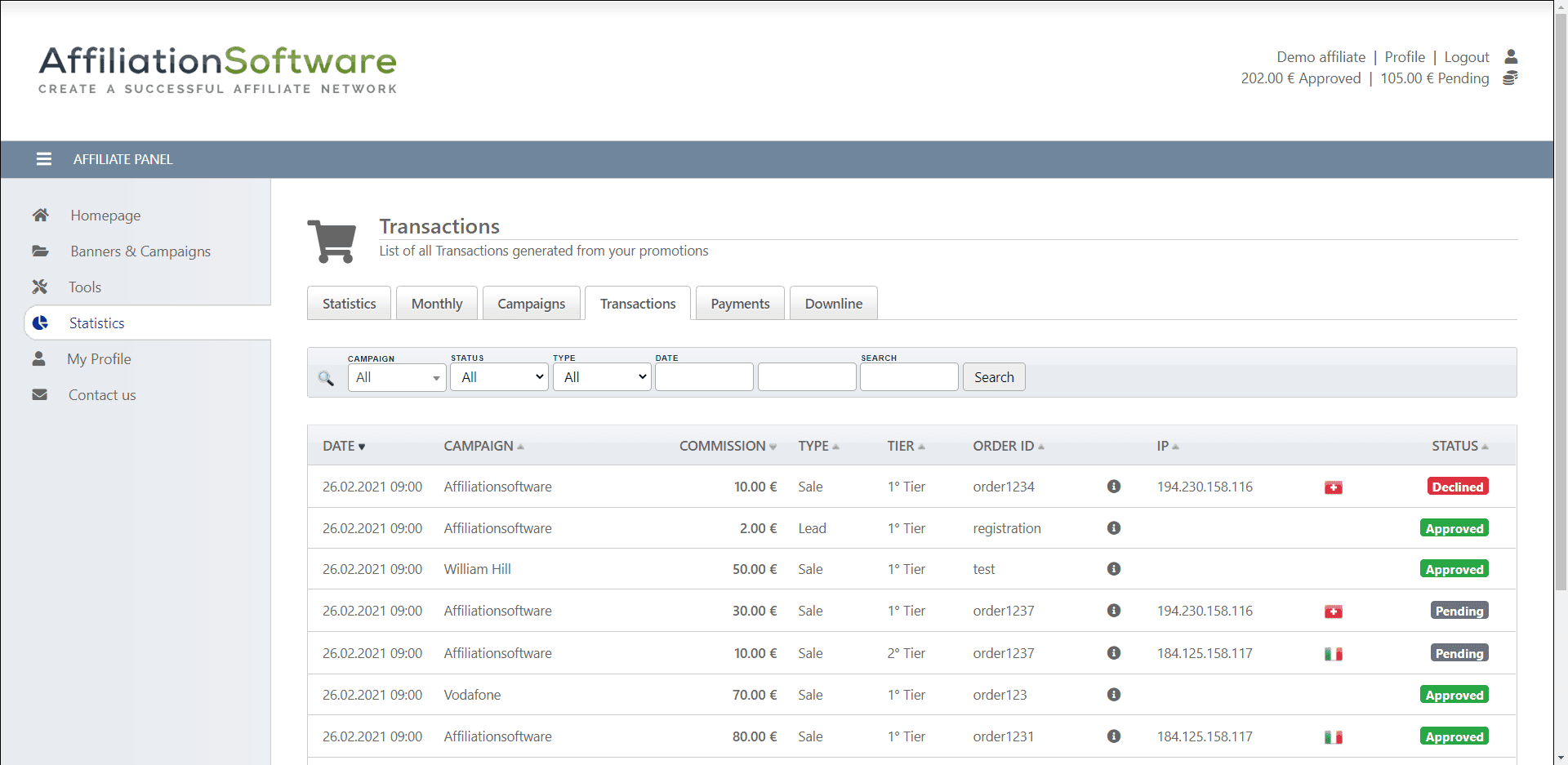The width and height of the screenshot is (1568, 765).
Task: Open the Type filter dropdown
Action: 602,377
